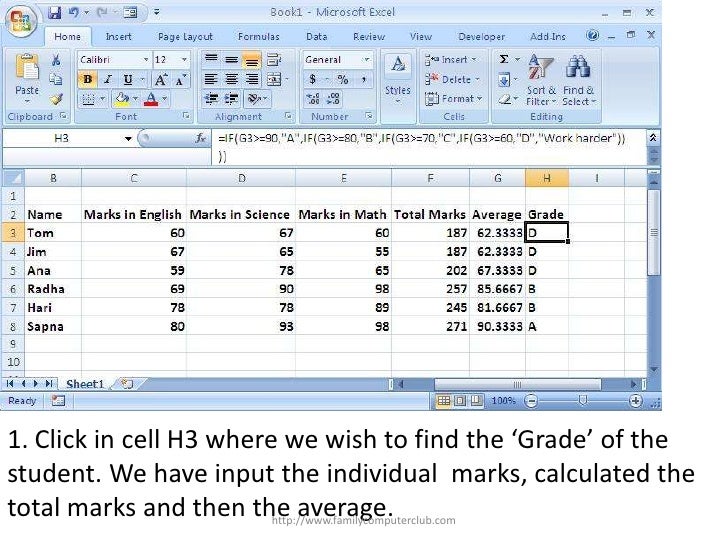Center text horizontally
Viewport: 728px width, 546px height.
click(x=231, y=79)
